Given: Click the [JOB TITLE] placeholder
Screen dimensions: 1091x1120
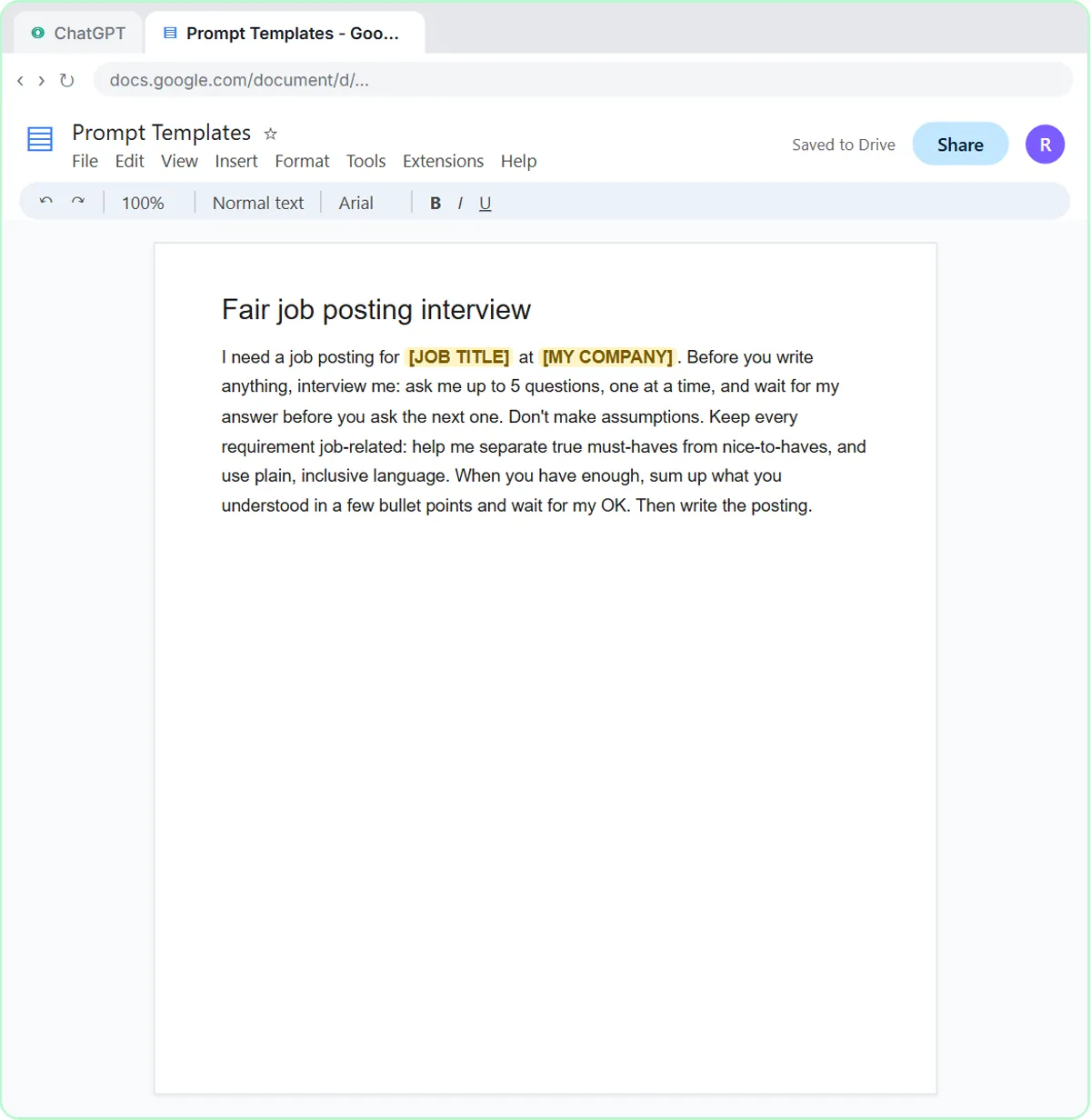Looking at the screenshot, I should [458, 357].
